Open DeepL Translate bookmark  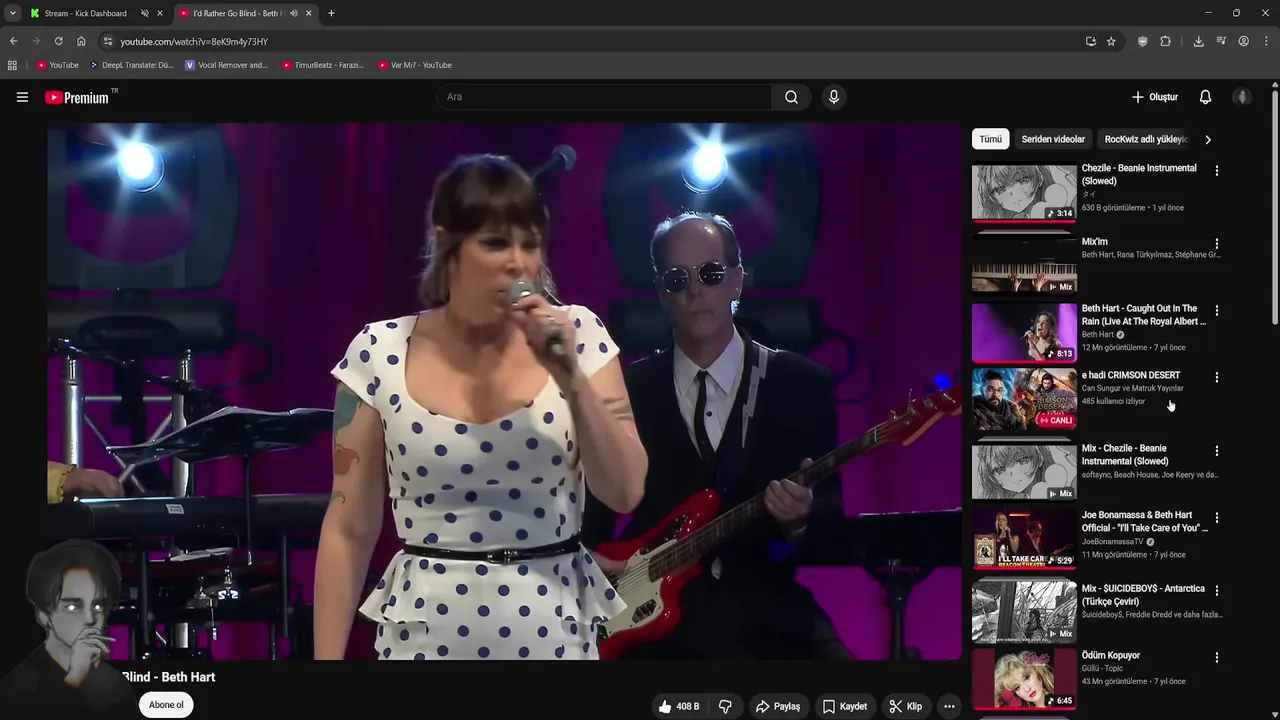click(x=132, y=65)
